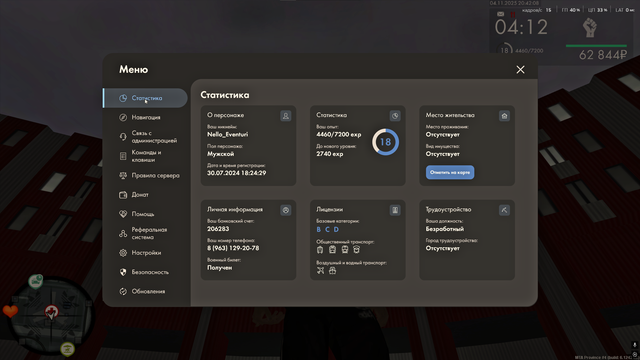Screen dimensions: 640x360
Task: Click the HUD money amount 62 844₽
Action: (x=603, y=55)
